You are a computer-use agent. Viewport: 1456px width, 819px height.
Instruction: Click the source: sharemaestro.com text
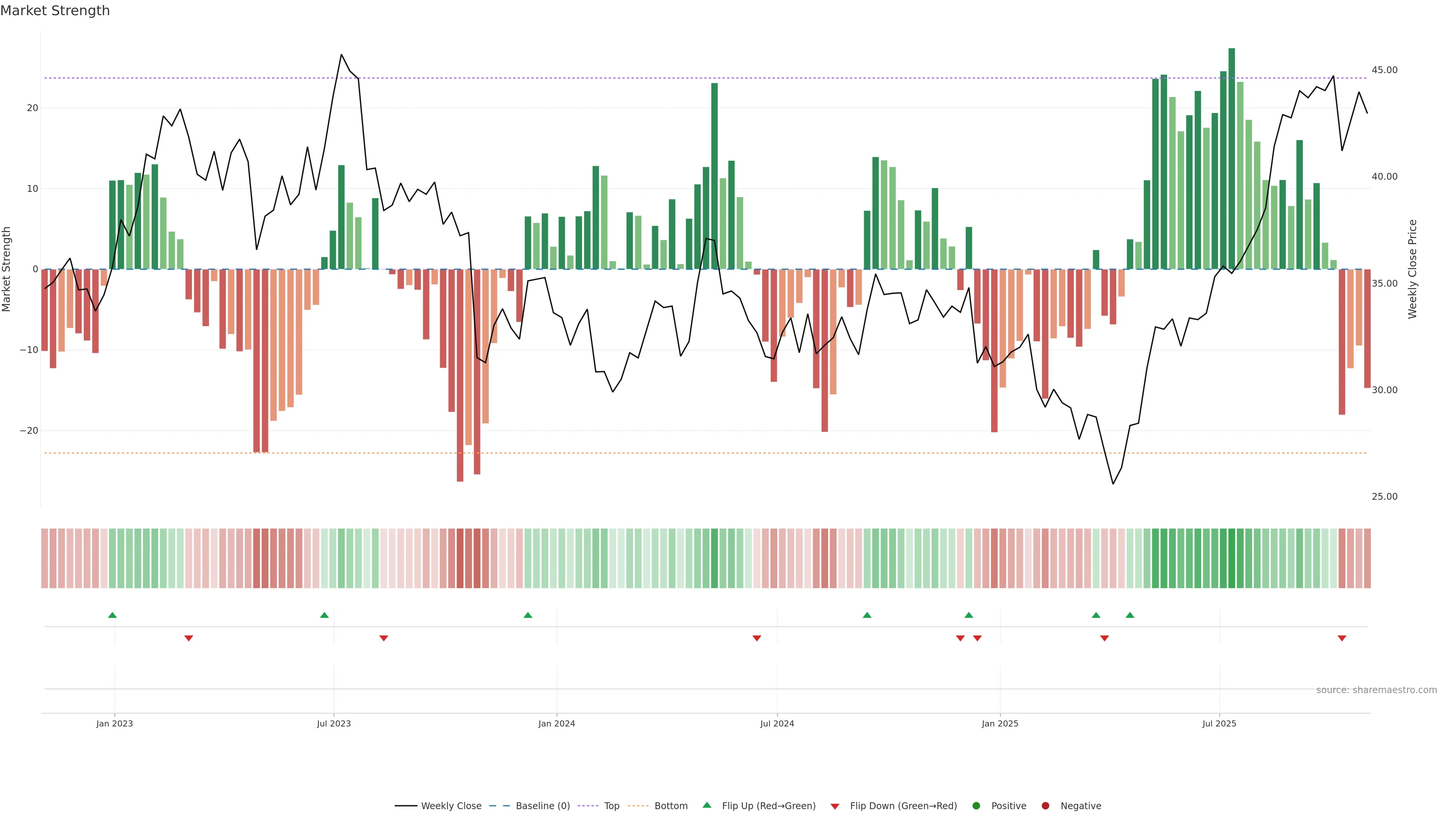[1376, 690]
